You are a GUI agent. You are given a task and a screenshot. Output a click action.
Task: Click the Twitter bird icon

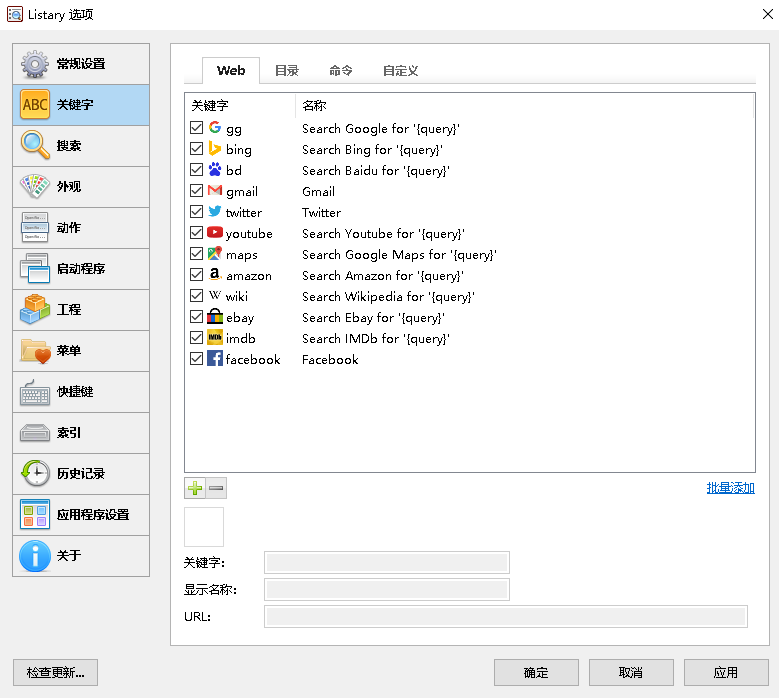215,212
